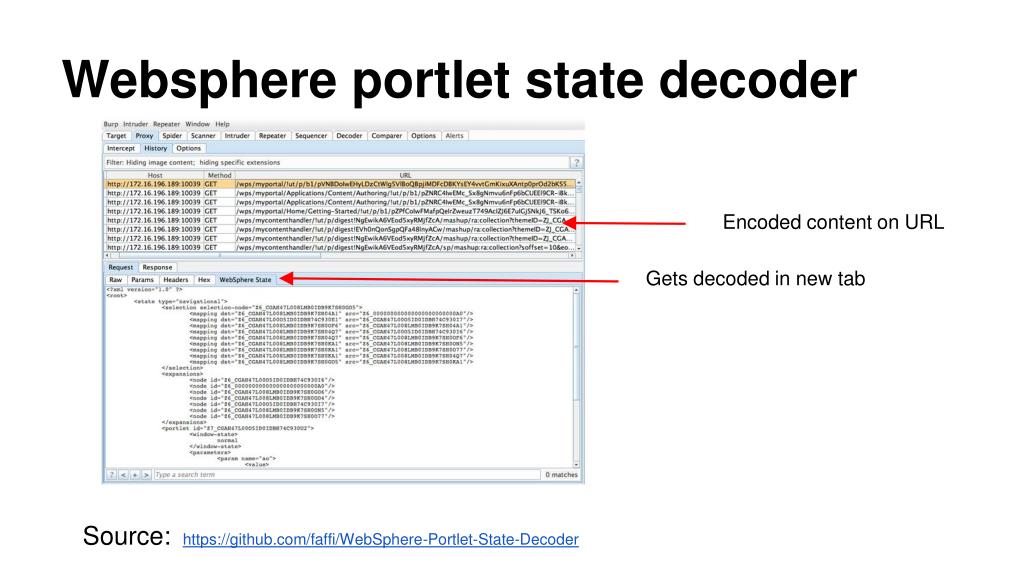This screenshot has height=576, width=1024.
Task: Focus the 'Type a search term' field
Action: click(347, 475)
